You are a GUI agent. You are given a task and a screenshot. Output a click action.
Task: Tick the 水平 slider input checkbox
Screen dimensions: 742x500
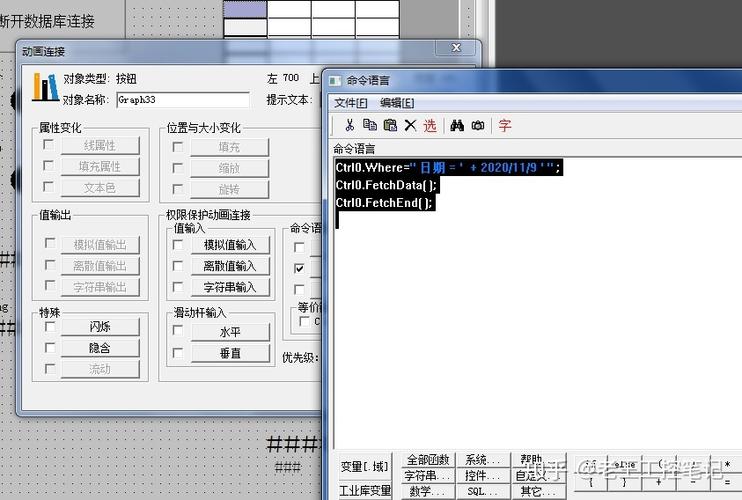pos(178,330)
